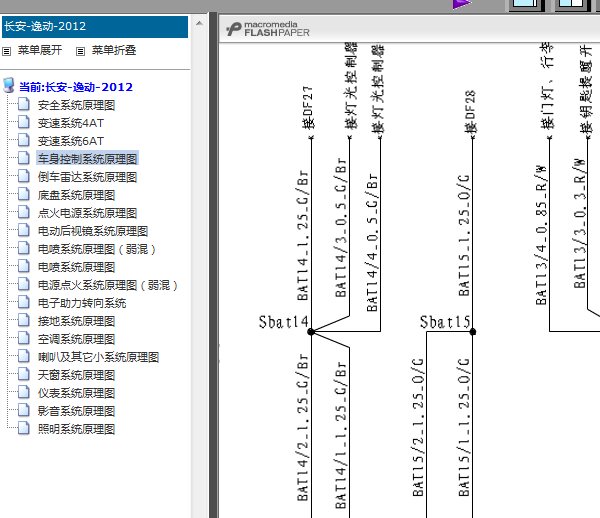Open 喇叭及其它小系统原理图 diagram
This screenshot has width=600, height=518.
point(98,357)
